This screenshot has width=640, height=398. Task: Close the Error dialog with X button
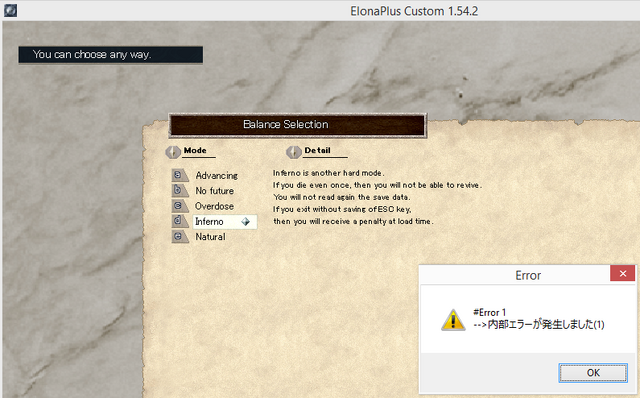[622, 273]
